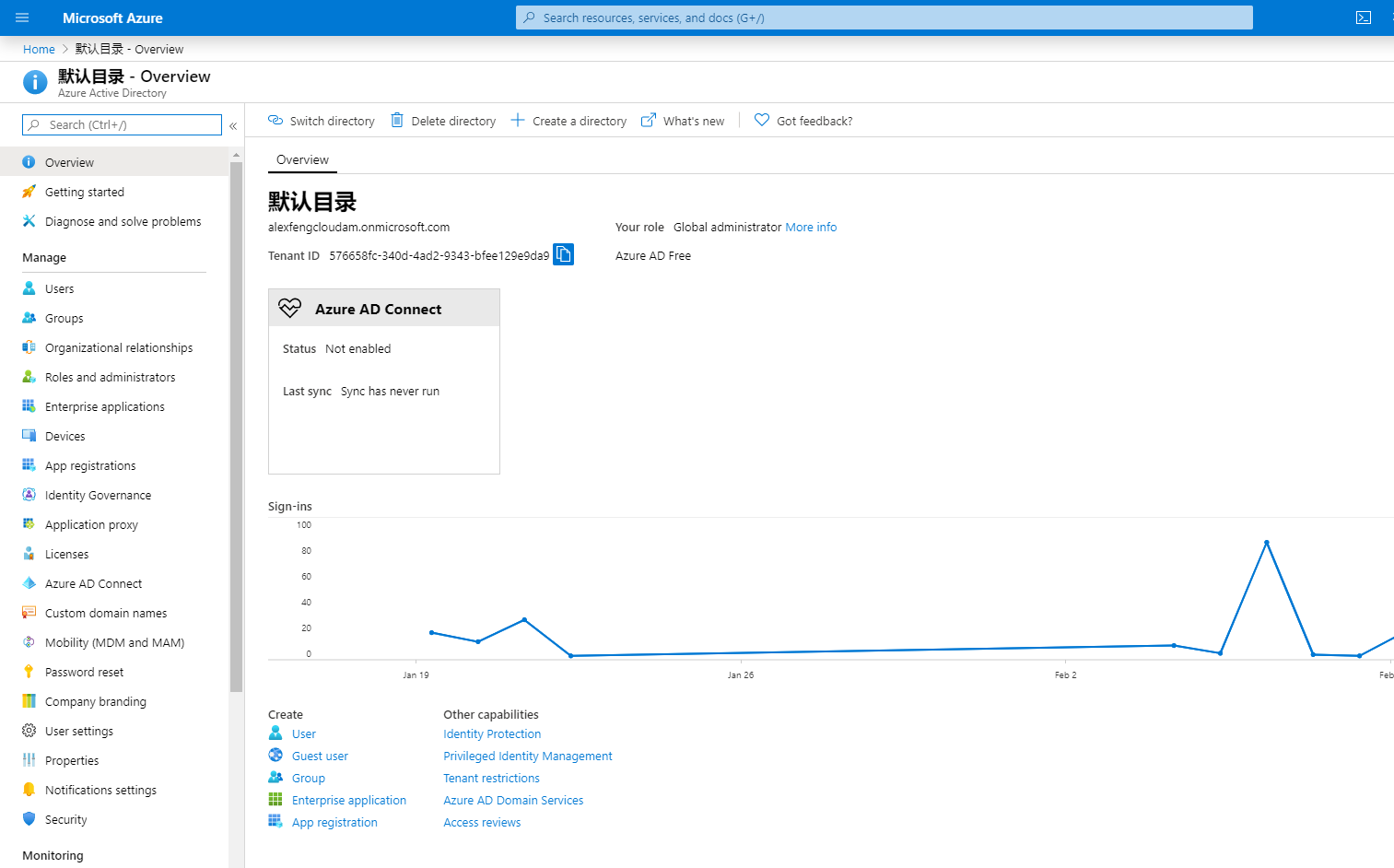
Task: Click the Roles and administrators icon
Action: pos(29,377)
